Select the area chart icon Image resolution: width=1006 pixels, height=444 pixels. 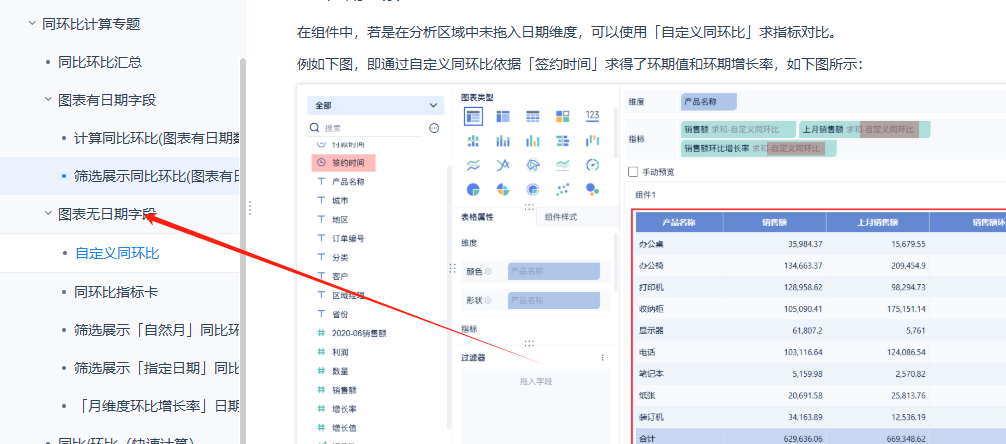click(x=563, y=166)
